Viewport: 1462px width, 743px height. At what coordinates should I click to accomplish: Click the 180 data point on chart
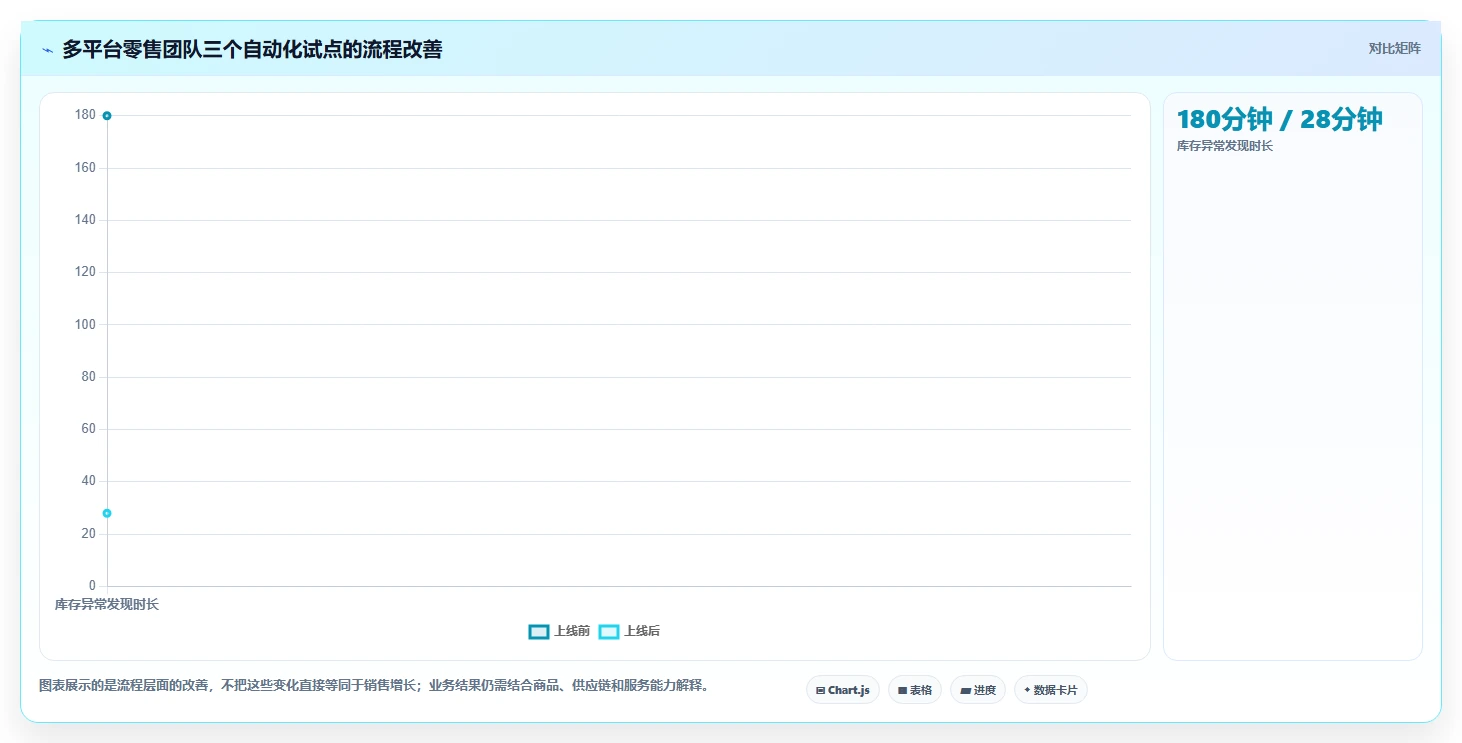(x=107, y=116)
